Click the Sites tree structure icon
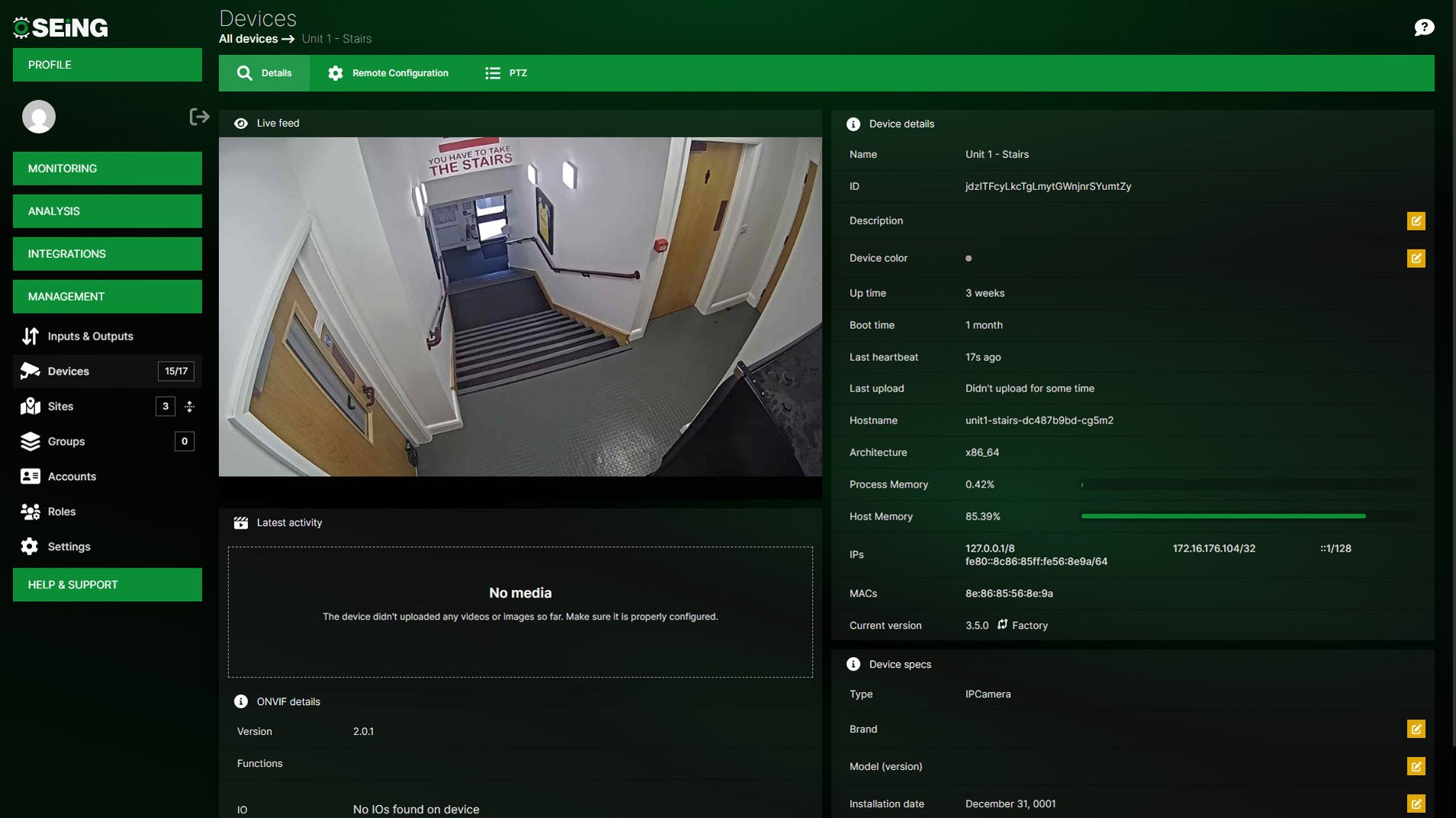Viewport: 1456px width, 818px height. pyautogui.click(x=189, y=407)
